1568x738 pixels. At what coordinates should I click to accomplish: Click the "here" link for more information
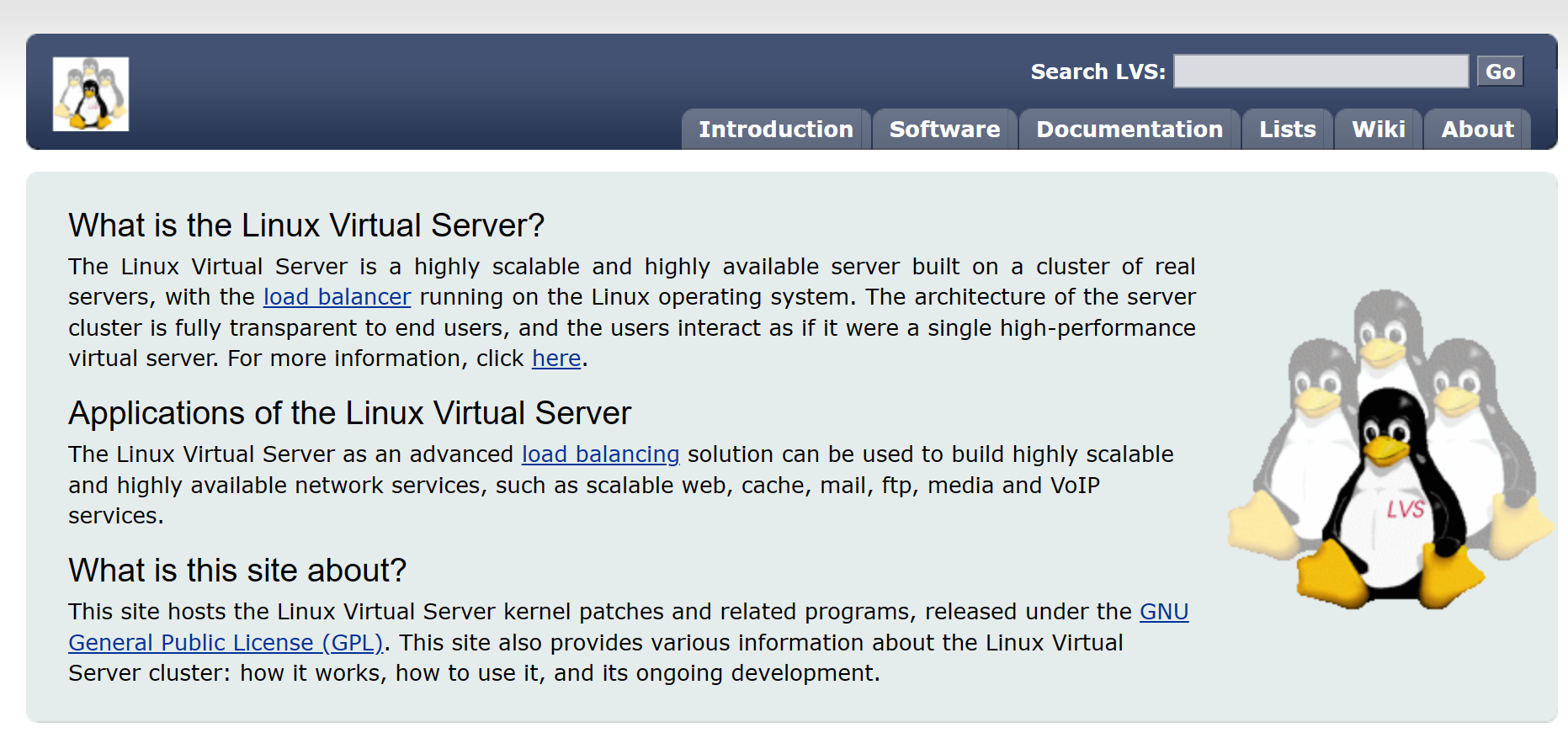(x=556, y=358)
